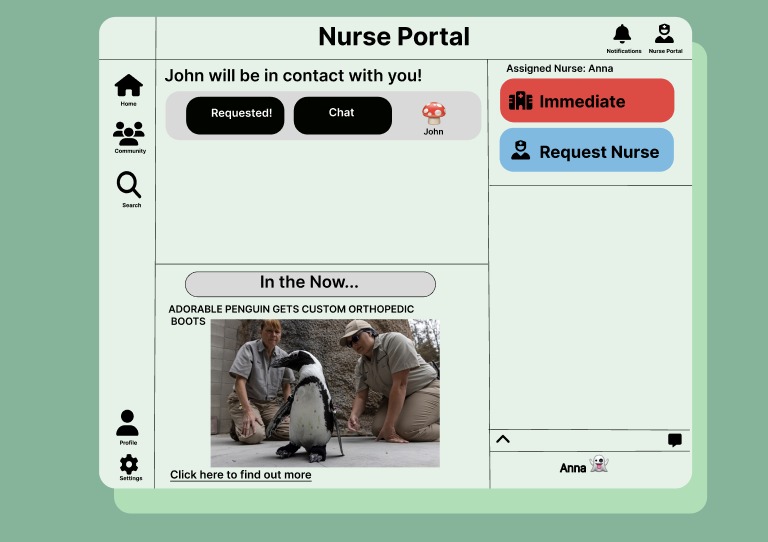Open the Notifications bell
Image resolution: width=768 pixels, height=542 pixels.
click(x=622, y=34)
